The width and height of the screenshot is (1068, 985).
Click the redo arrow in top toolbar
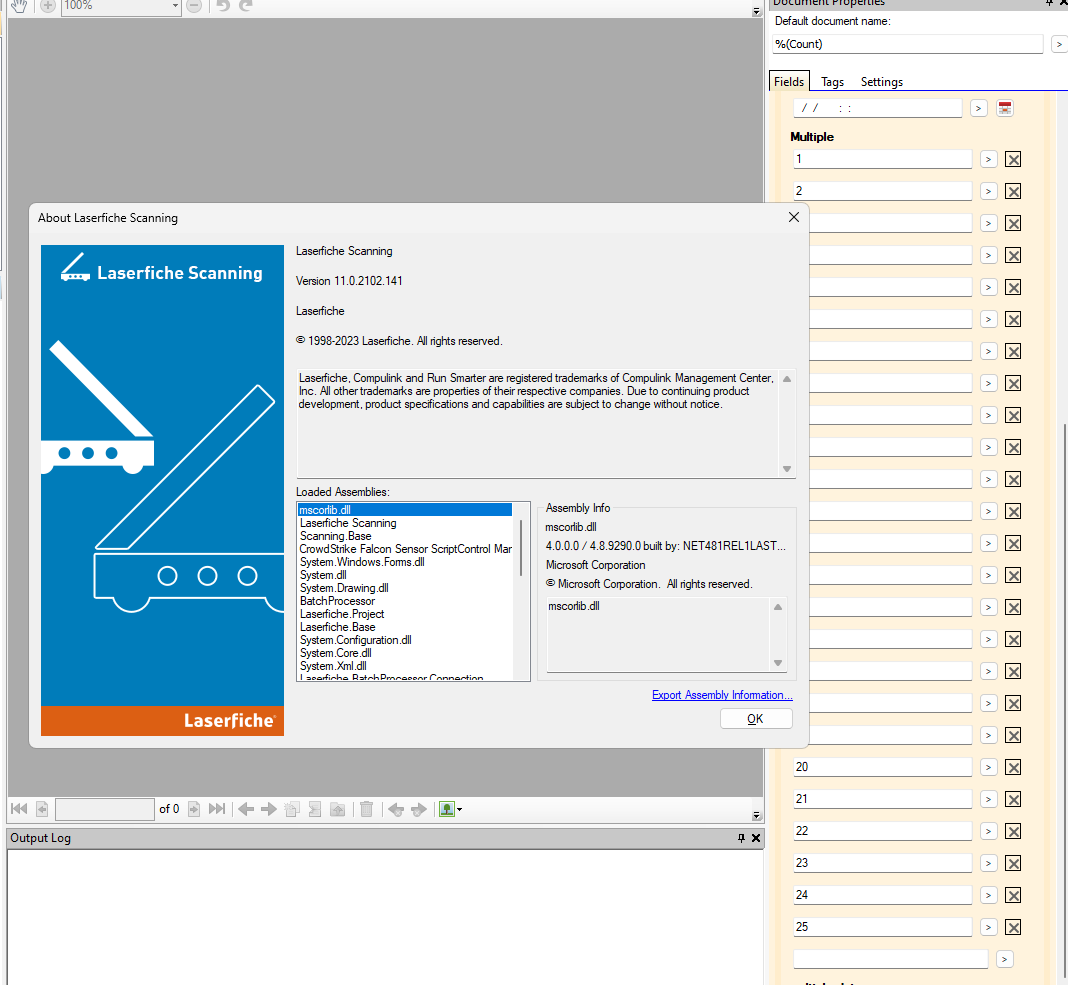[x=245, y=6]
